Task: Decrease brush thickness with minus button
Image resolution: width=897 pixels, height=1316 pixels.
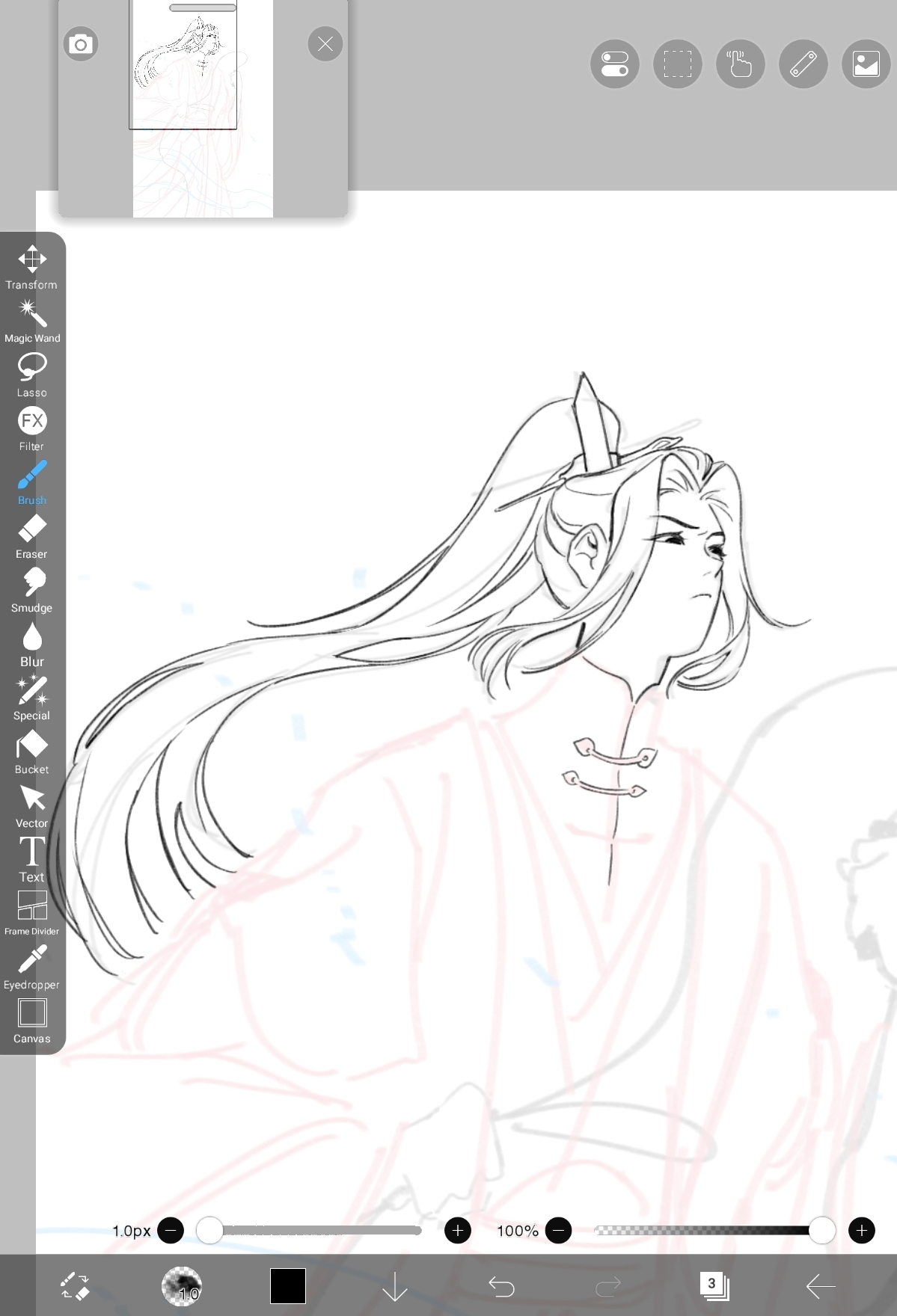Action: (171, 1230)
